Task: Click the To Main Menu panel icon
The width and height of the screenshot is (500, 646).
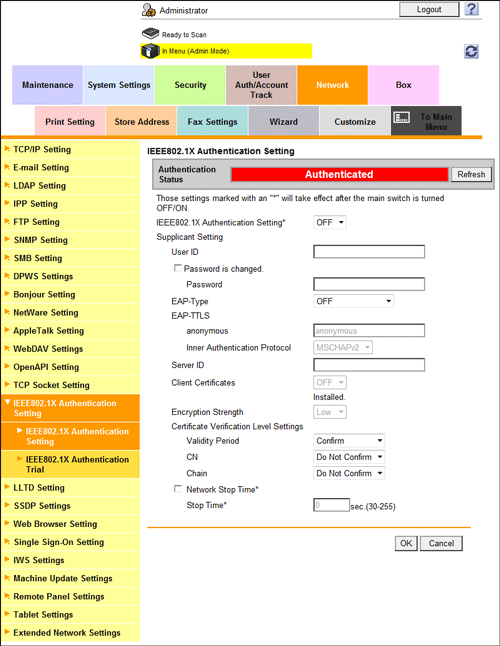Action: pyautogui.click(x=402, y=118)
